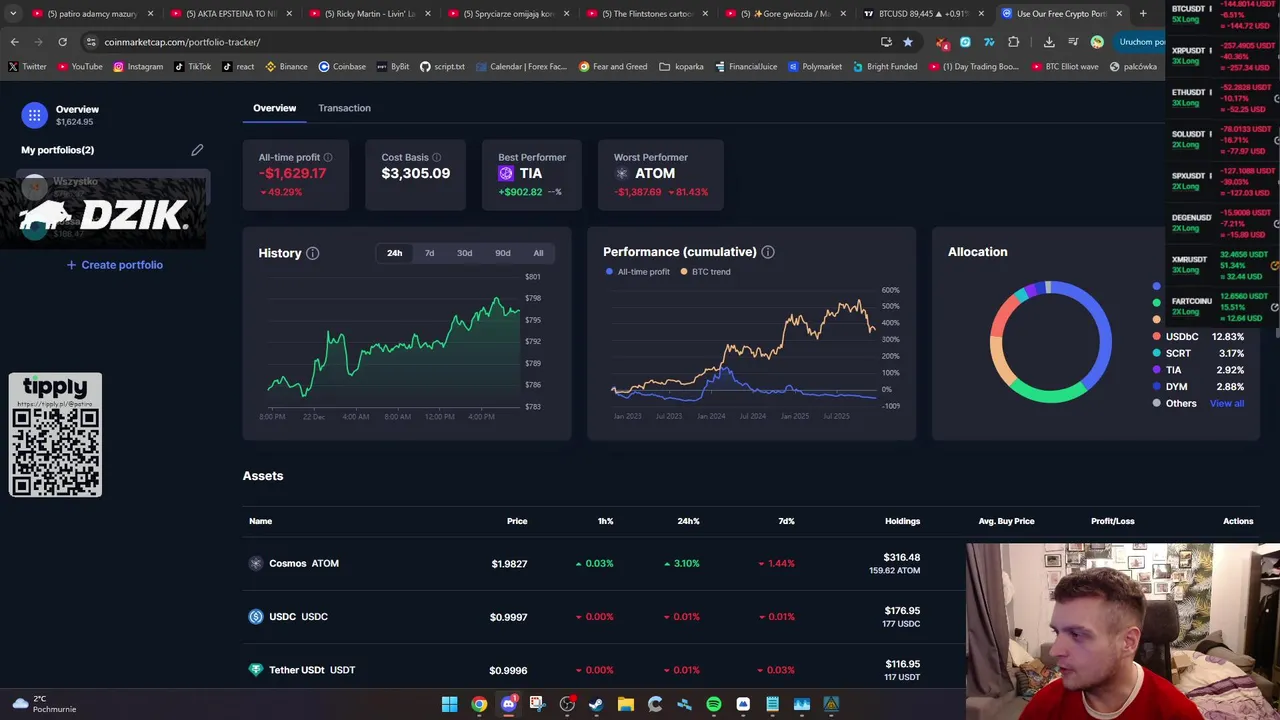Click the $3,305.09 cost basis value

[416, 173]
